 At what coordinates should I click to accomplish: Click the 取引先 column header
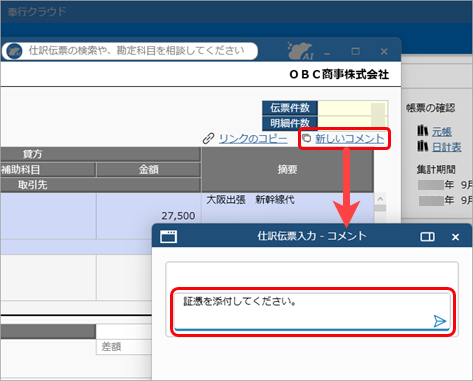click(100, 185)
